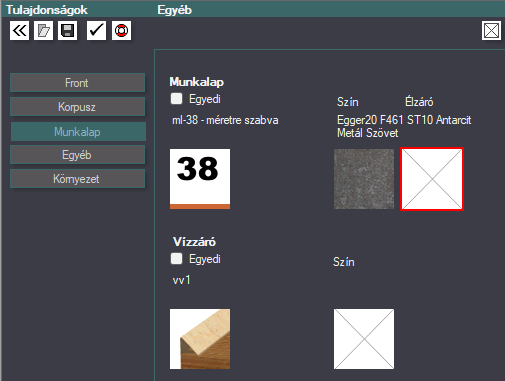Click the double-arrow back icon

click(19, 31)
